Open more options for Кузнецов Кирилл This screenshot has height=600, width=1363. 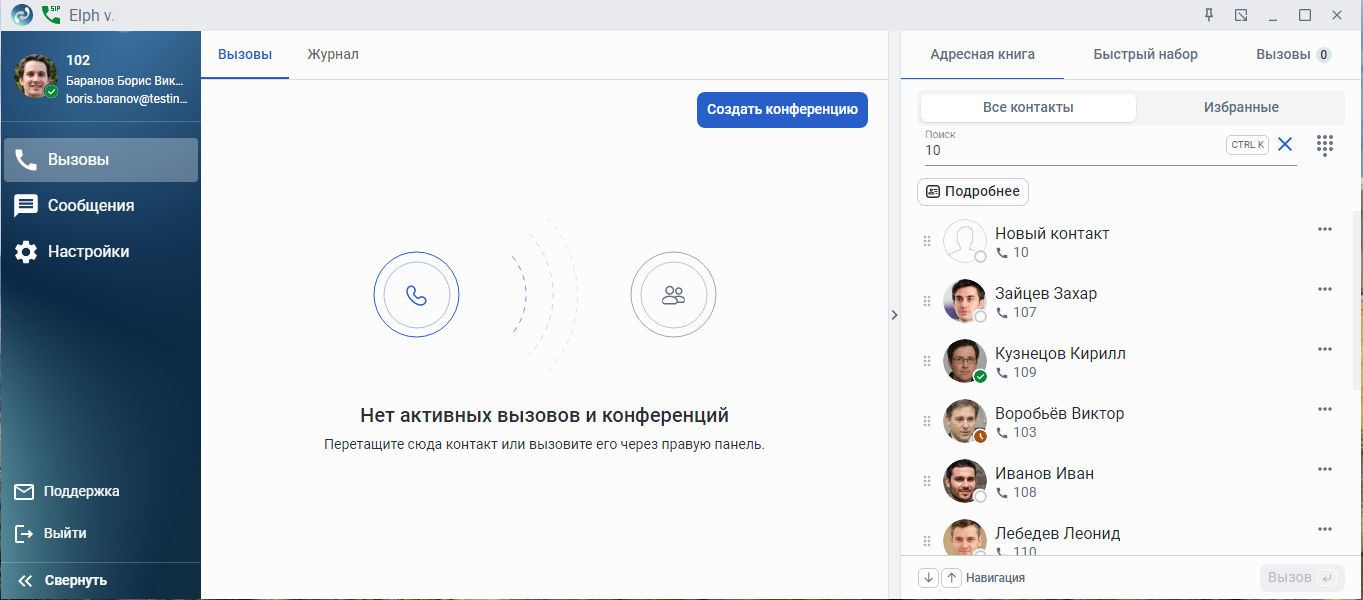tap(1325, 349)
